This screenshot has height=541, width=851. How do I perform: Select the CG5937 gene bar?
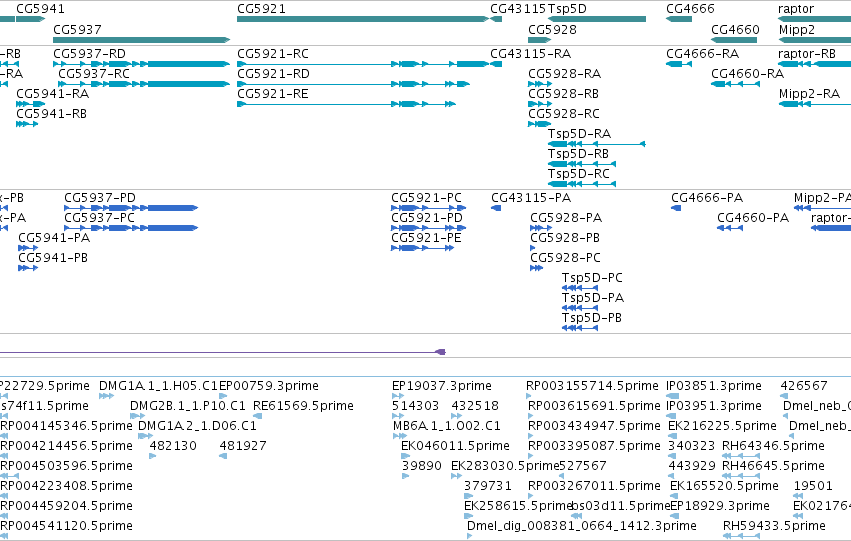click(142, 40)
